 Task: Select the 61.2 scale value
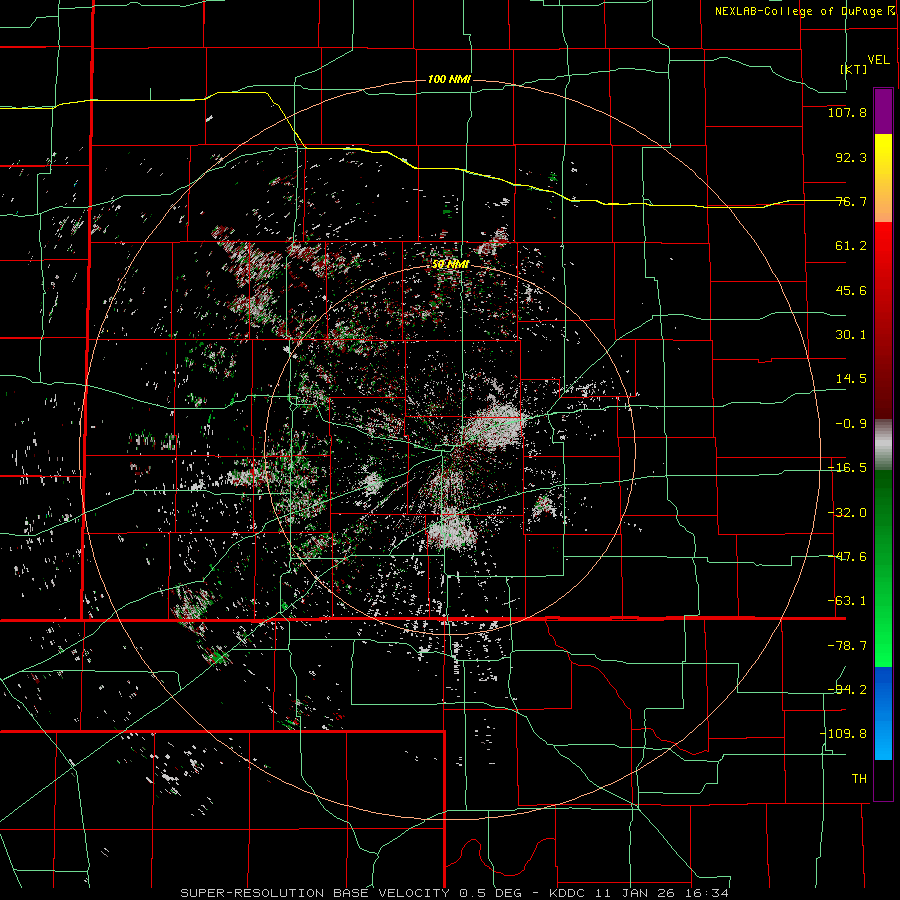(x=851, y=246)
